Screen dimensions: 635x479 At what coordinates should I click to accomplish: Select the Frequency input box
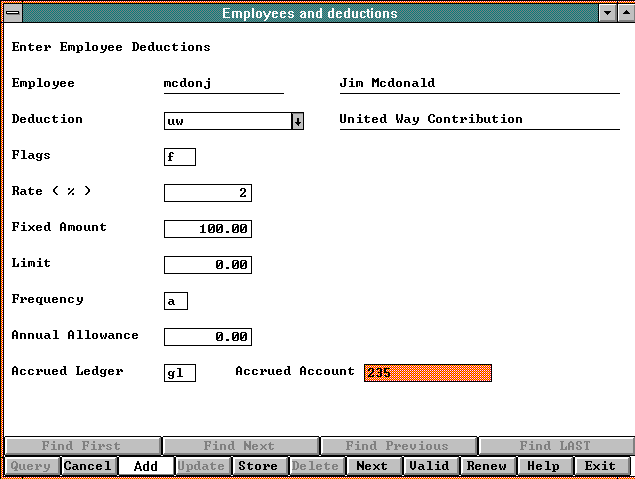pos(175,301)
